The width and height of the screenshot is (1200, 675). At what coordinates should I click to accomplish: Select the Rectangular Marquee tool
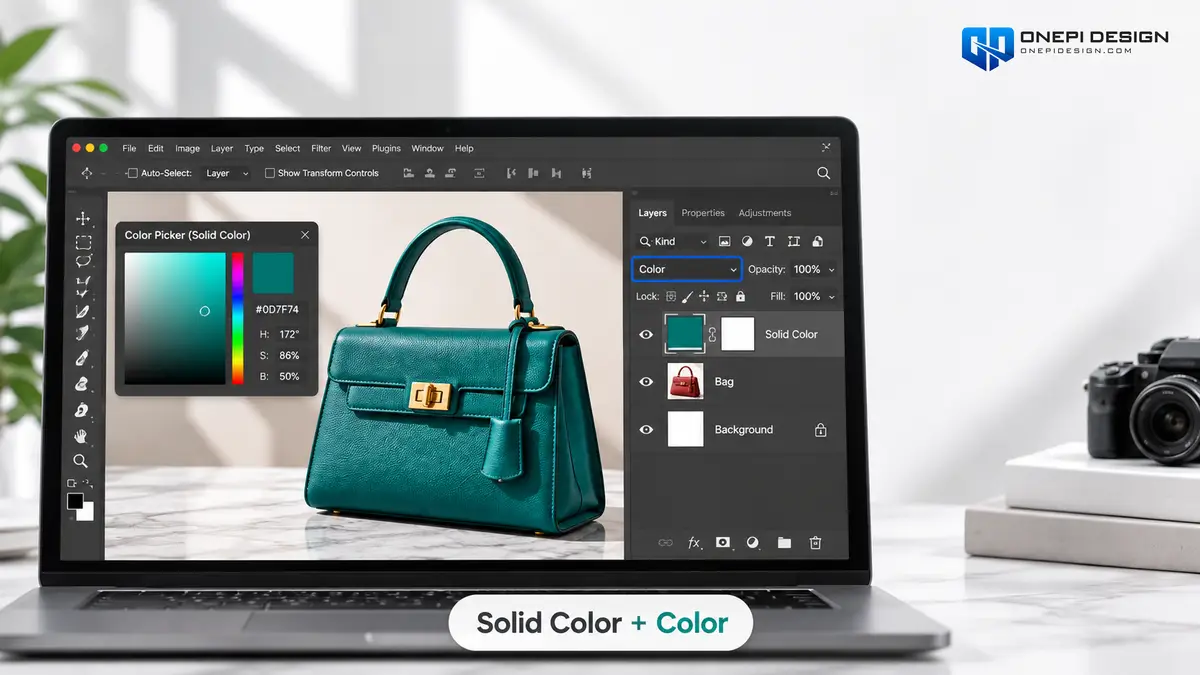83,242
